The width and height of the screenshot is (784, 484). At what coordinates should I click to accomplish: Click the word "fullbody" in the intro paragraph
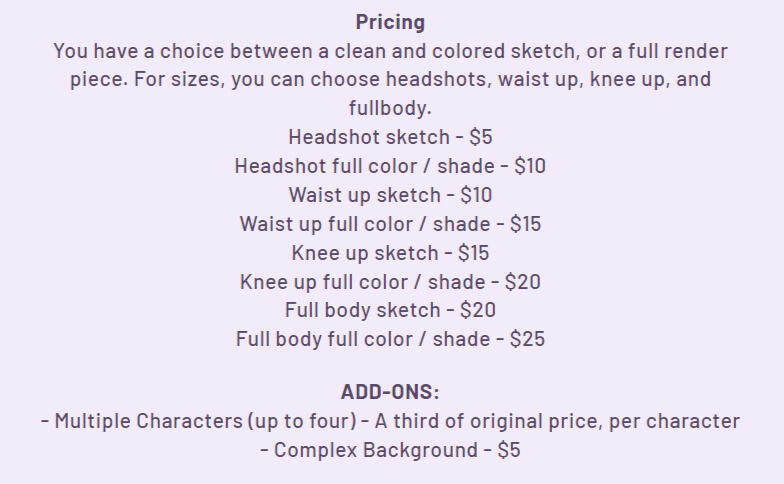click(390, 108)
